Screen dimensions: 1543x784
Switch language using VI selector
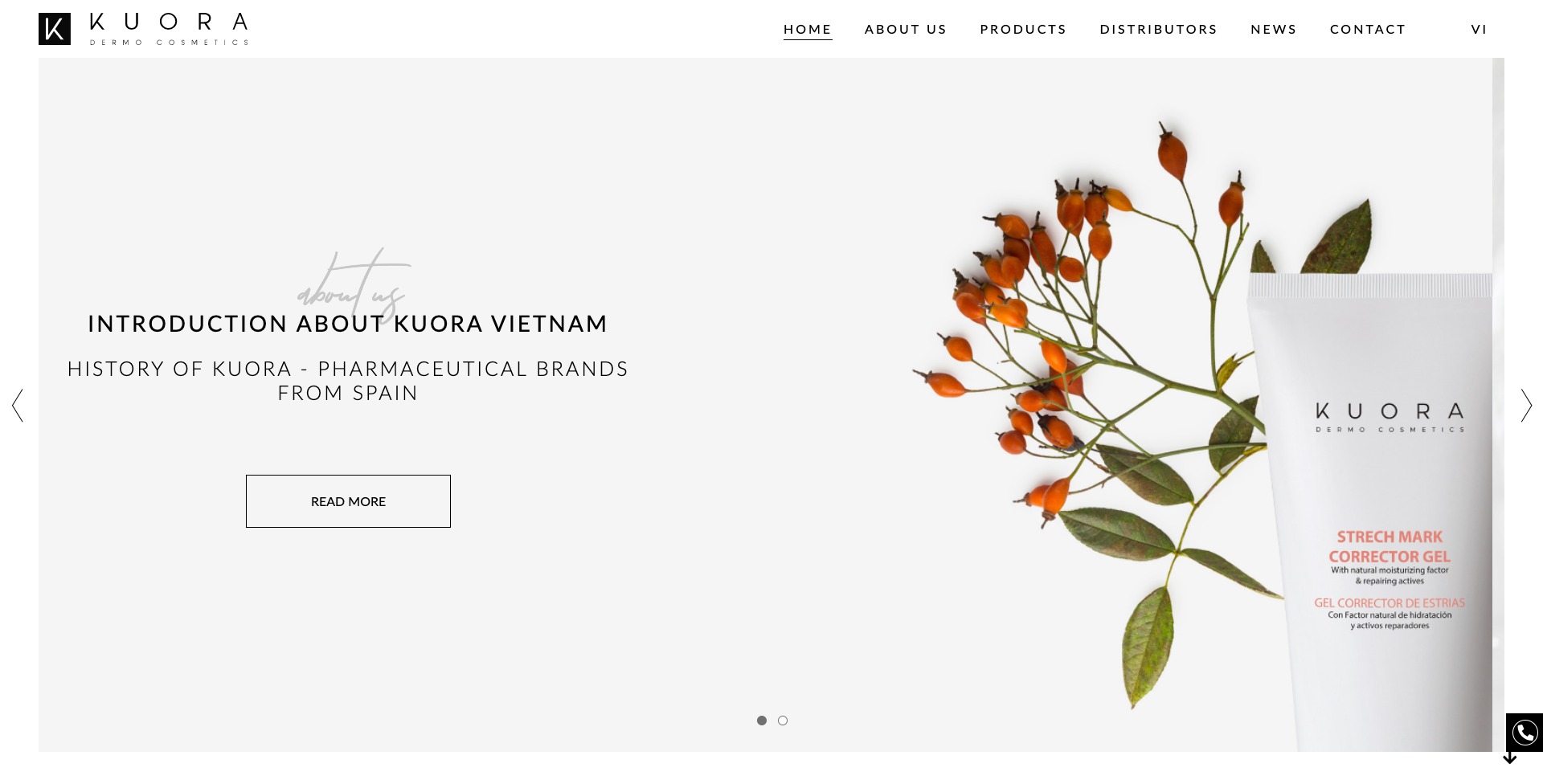click(1479, 29)
